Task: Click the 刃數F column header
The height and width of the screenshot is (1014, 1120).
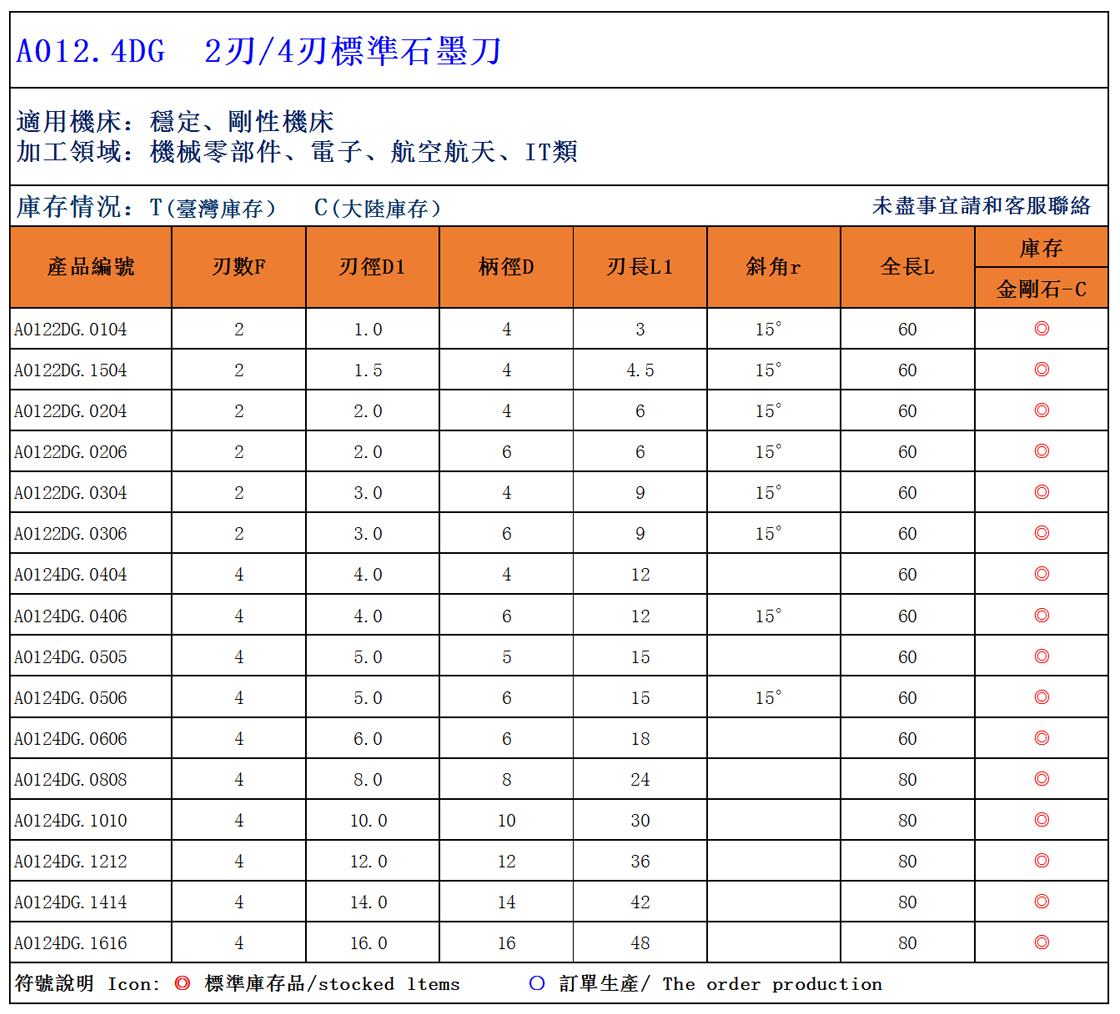Action: click(x=239, y=267)
